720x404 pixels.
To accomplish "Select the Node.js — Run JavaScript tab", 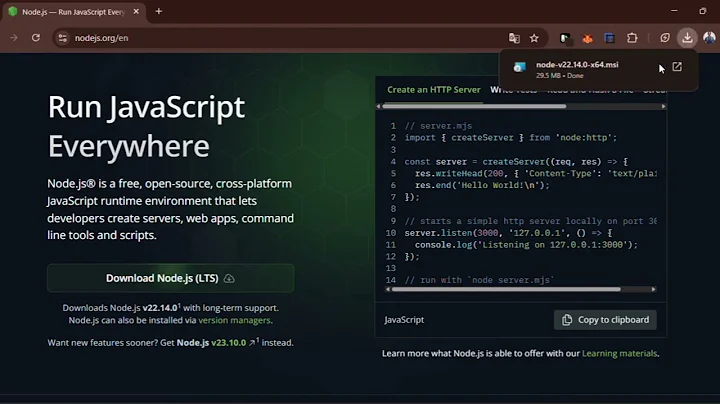I will (74, 12).
